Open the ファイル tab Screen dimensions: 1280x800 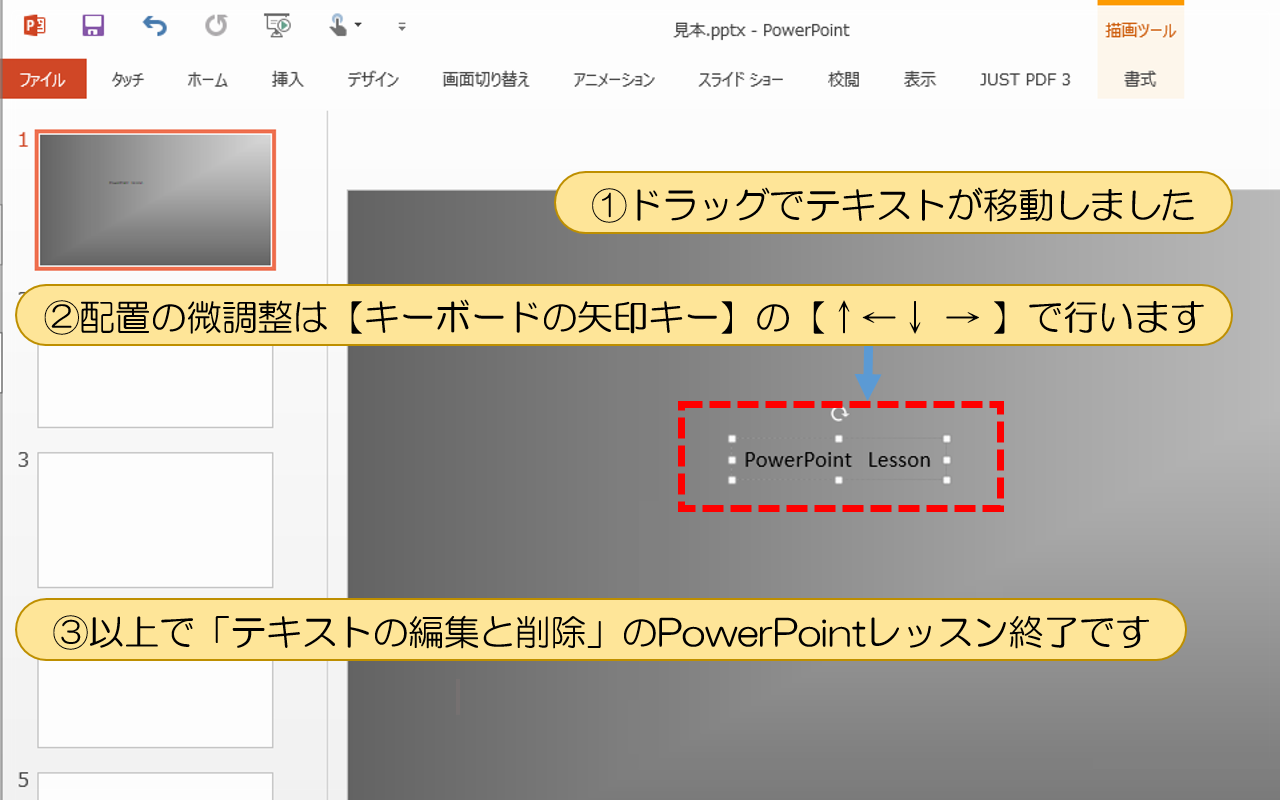pos(43,79)
